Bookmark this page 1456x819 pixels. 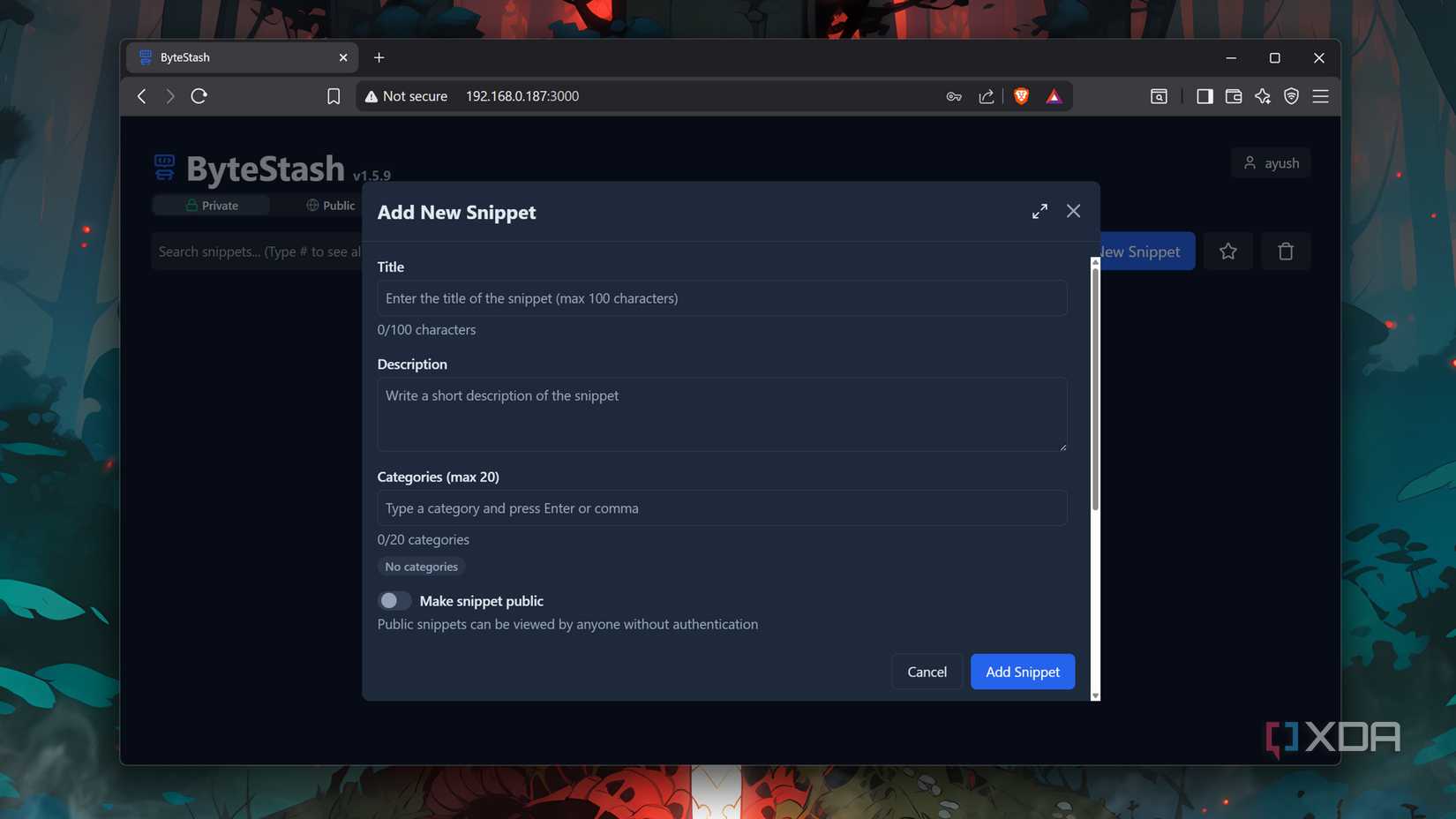334,96
